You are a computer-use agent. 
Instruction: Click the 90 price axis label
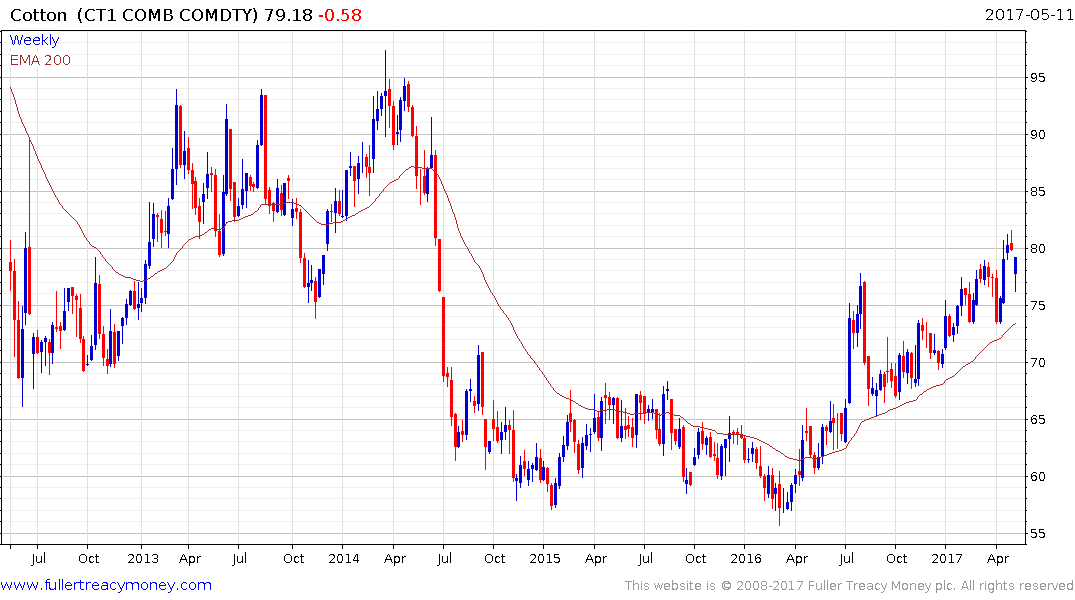pyautogui.click(x=1038, y=134)
